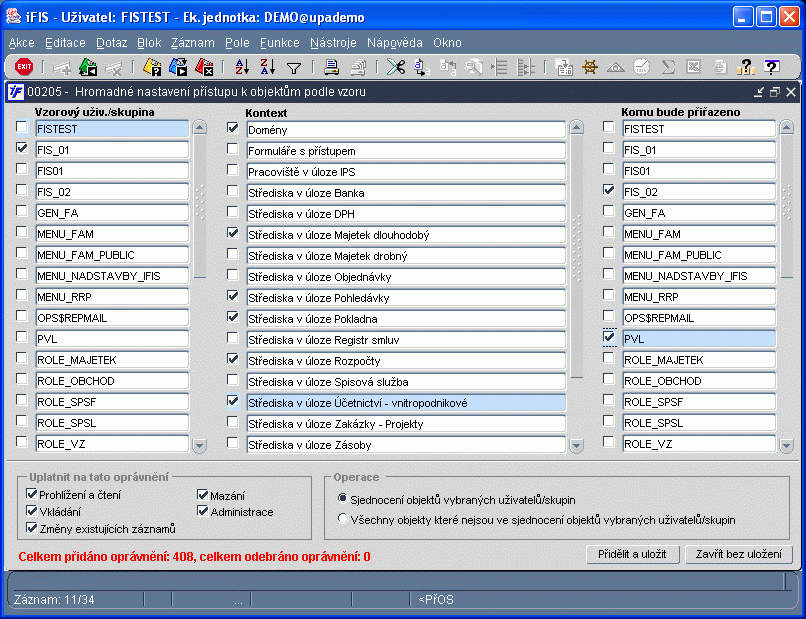The image size is (806, 619).
Task: Click the Zavřít bez uložení button
Action: [x=739, y=554]
